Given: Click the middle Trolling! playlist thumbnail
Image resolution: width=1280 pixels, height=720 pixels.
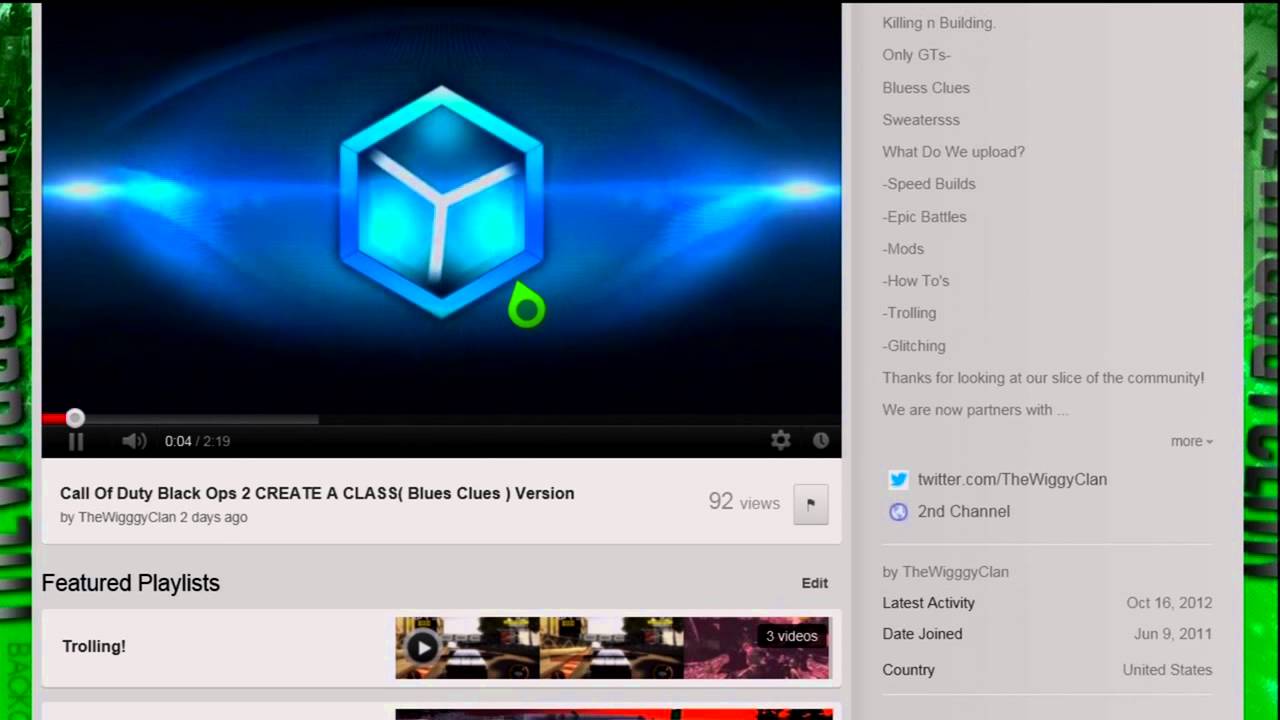Looking at the screenshot, I should [x=612, y=648].
